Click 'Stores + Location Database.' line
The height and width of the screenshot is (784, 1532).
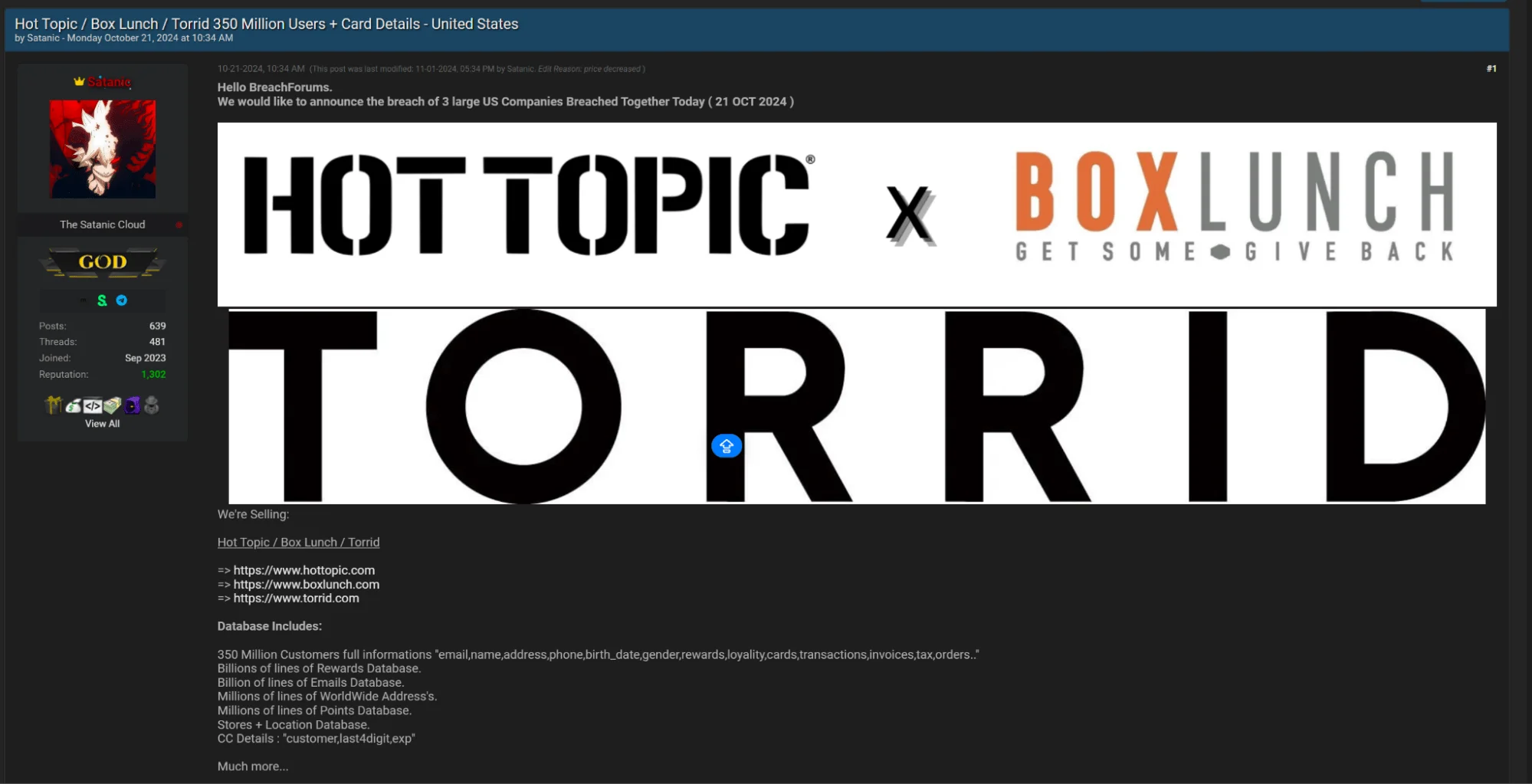click(293, 724)
